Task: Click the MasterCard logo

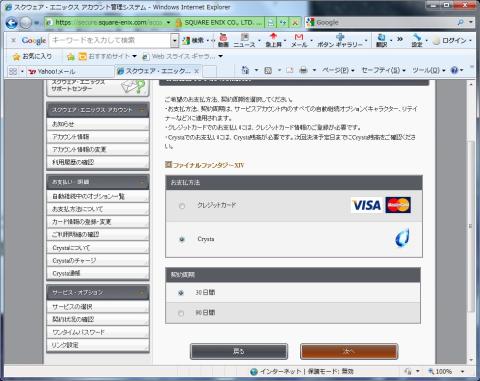Action: tap(398, 205)
